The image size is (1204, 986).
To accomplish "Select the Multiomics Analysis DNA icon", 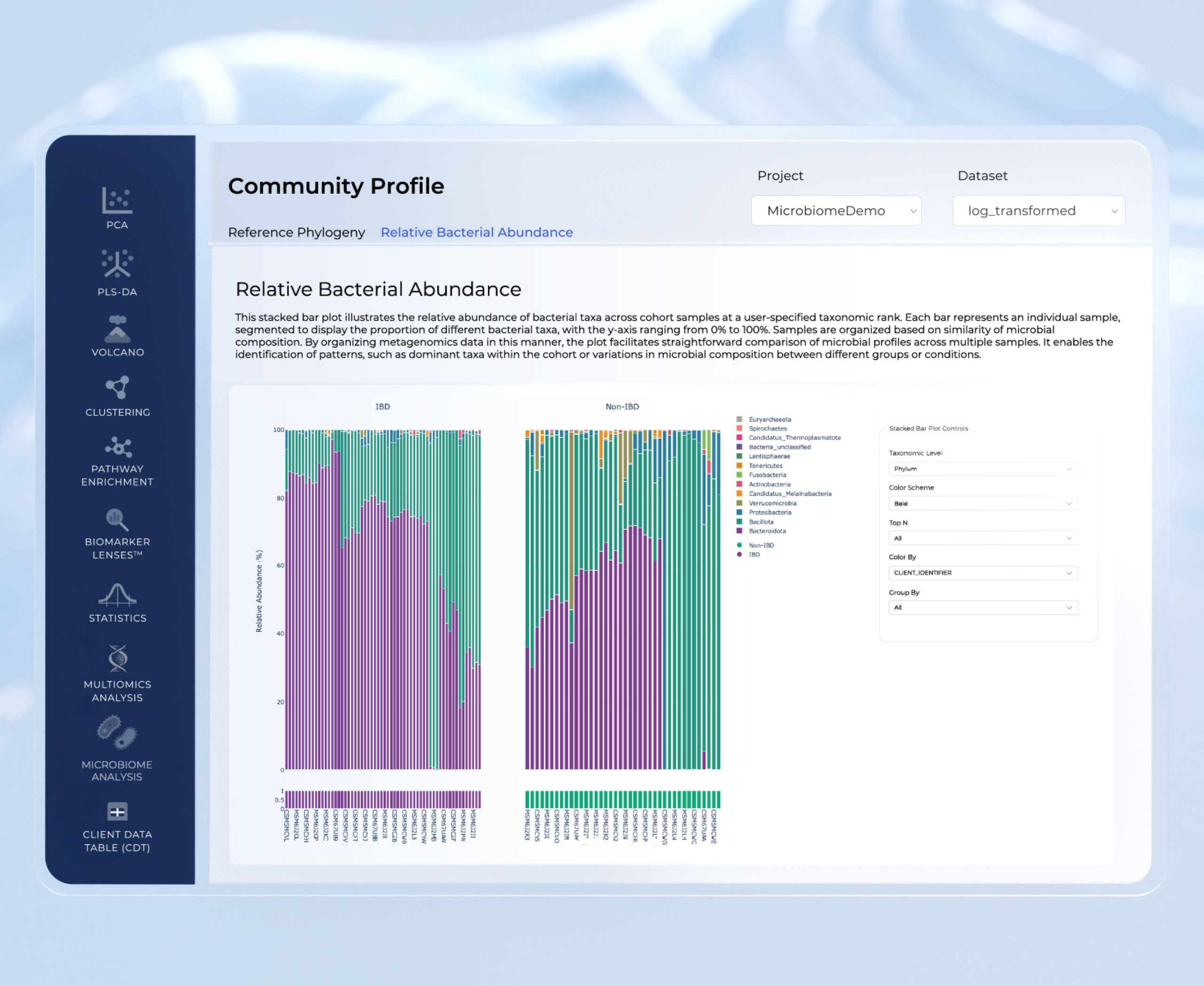I will pos(117,658).
